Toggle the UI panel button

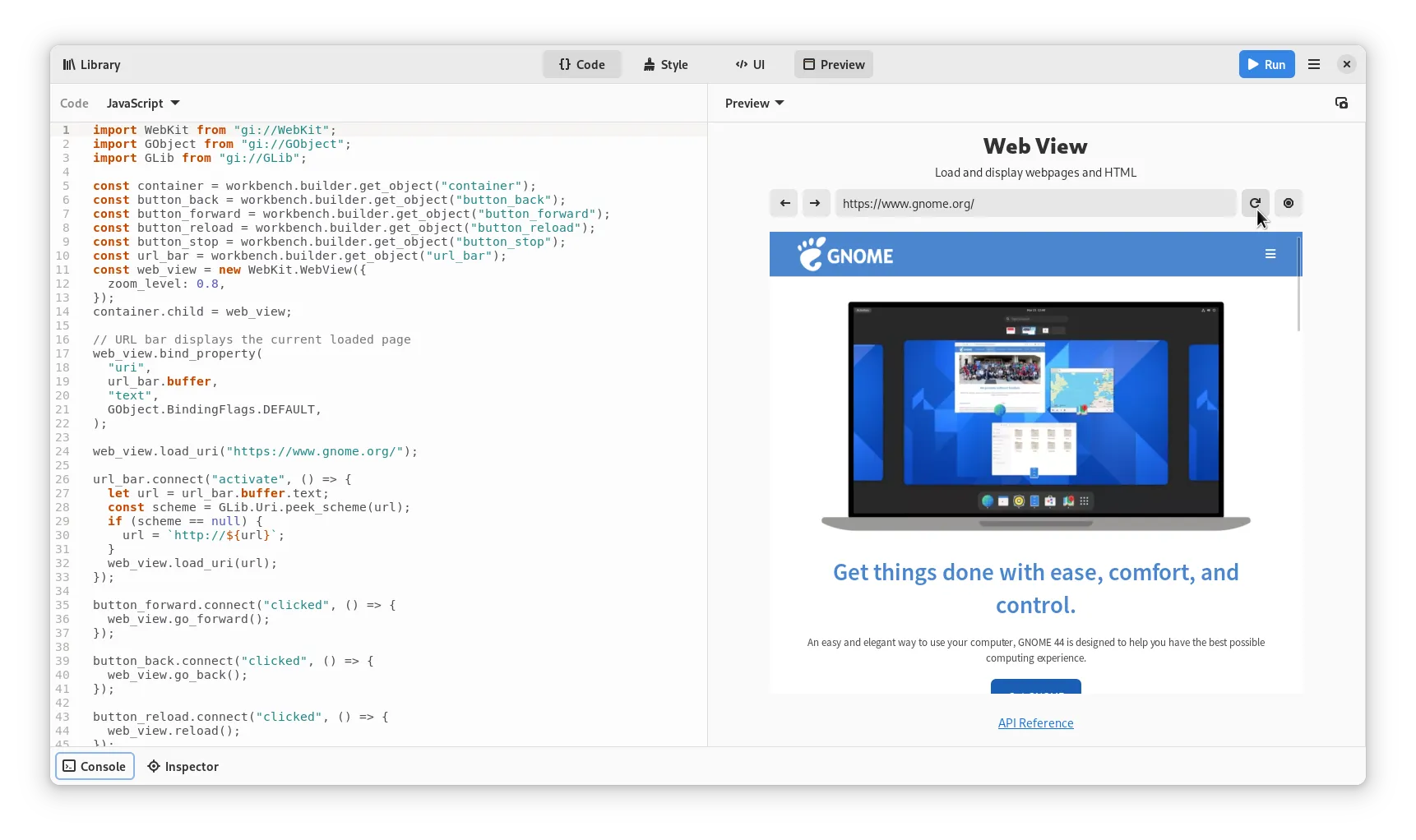click(x=750, y=64)
